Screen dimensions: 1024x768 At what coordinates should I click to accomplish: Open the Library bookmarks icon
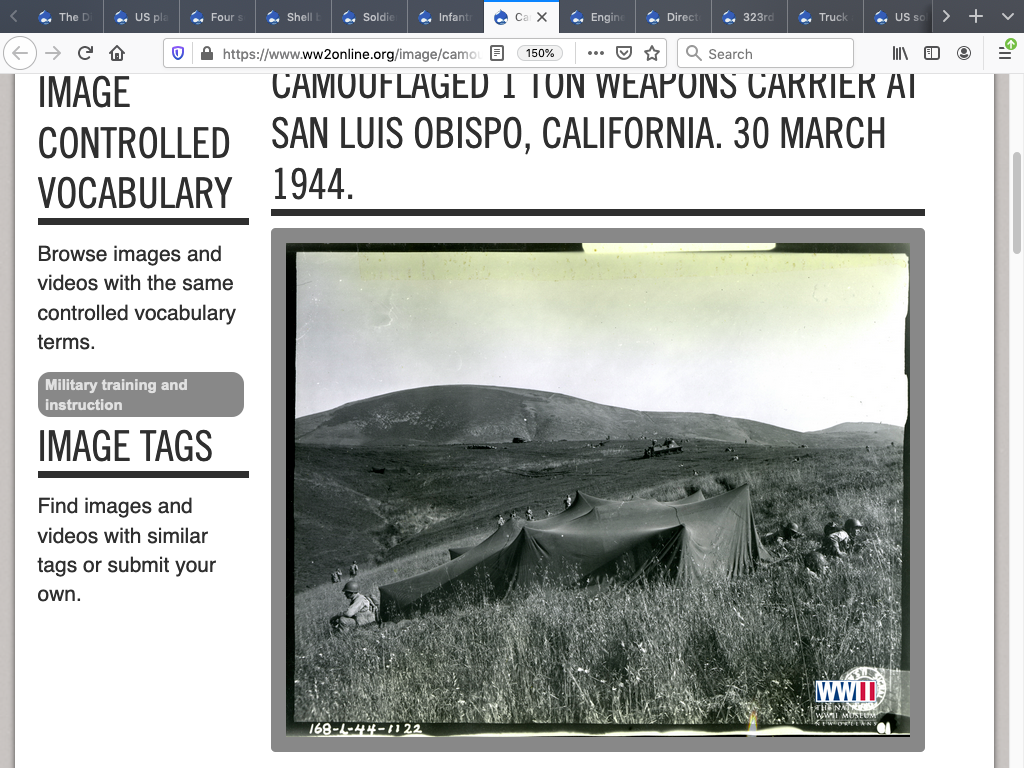pyautogui.click(x=901, y=54)
